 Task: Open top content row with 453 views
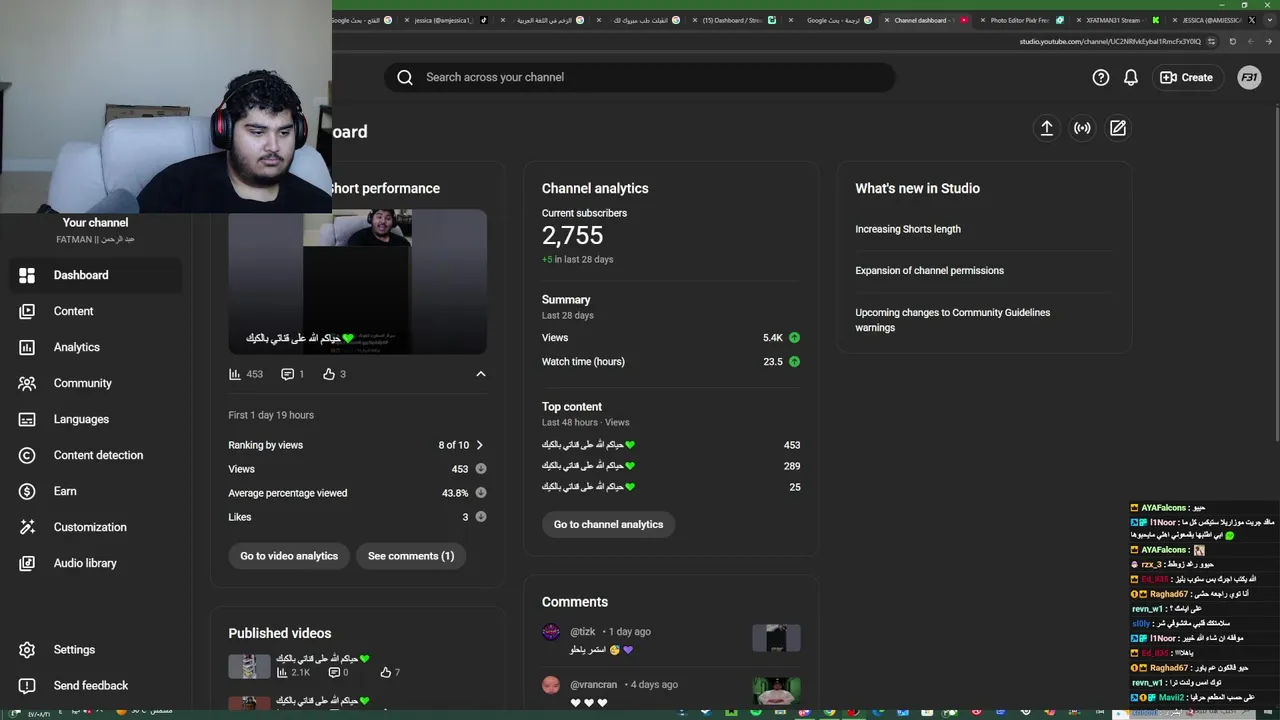[x=671, y=445]
